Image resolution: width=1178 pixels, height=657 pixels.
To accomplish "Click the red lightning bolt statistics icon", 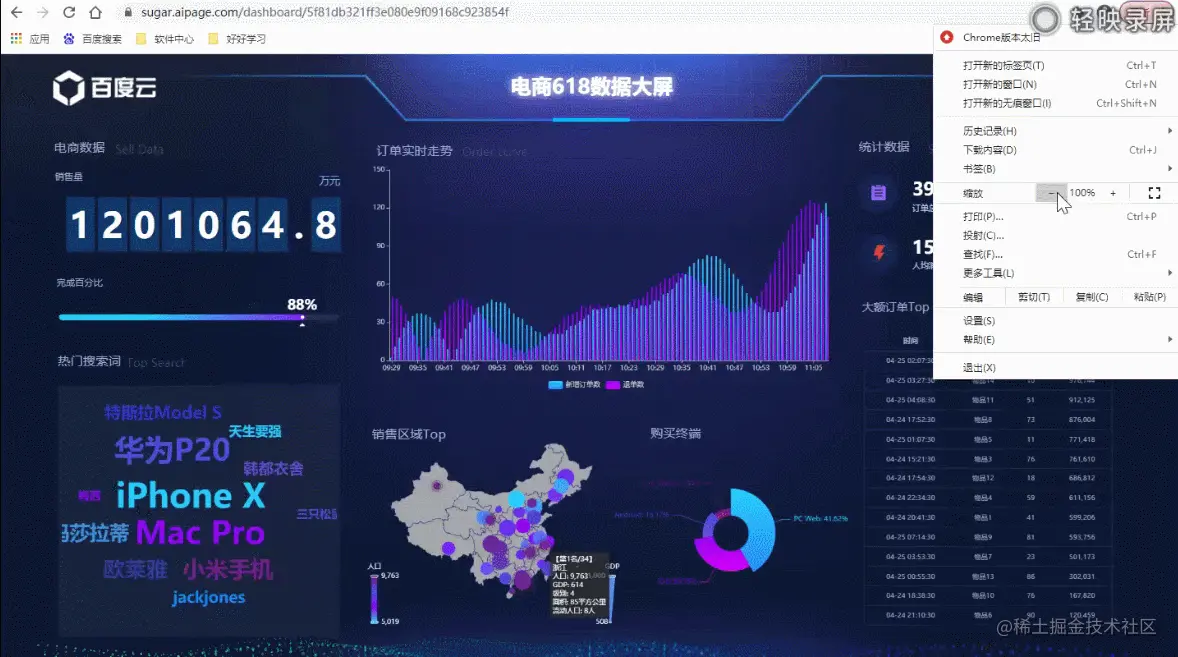I will pos(879,252).
